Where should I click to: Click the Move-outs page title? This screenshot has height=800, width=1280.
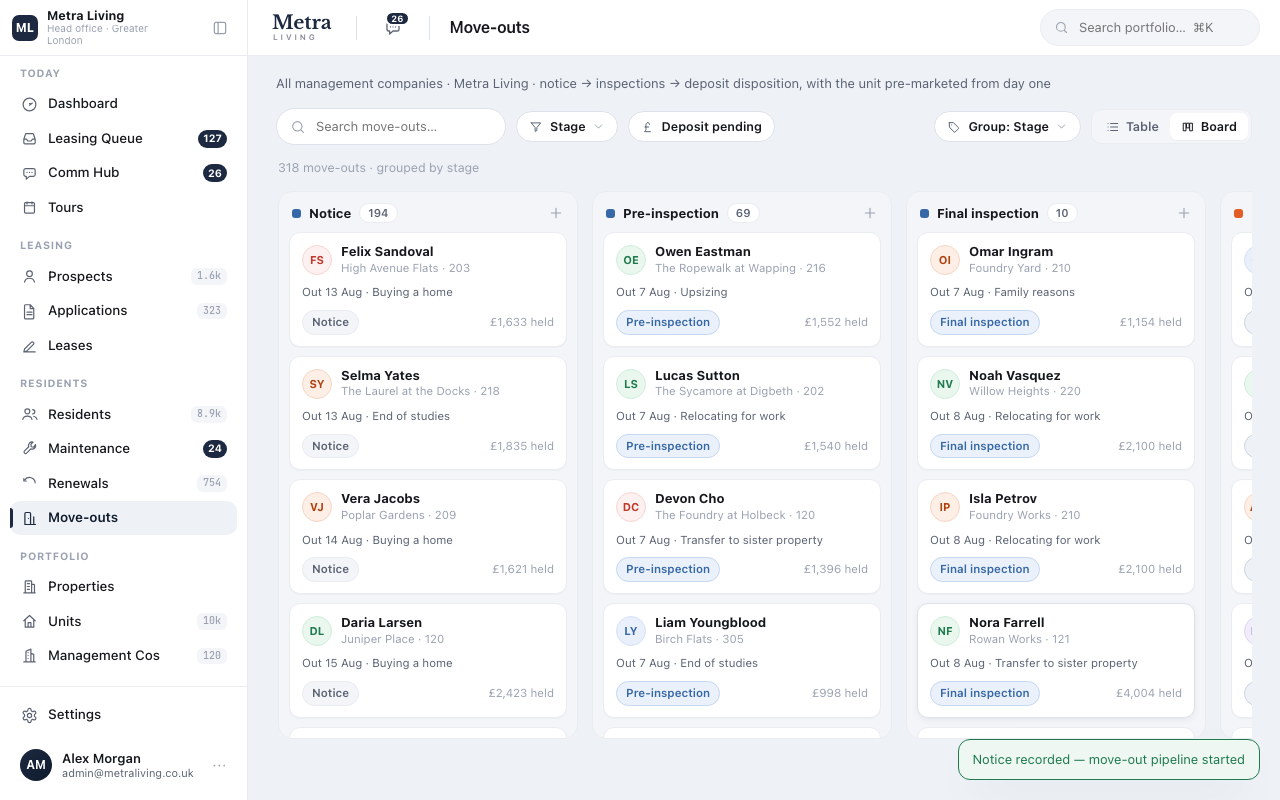tap(490, 28)
